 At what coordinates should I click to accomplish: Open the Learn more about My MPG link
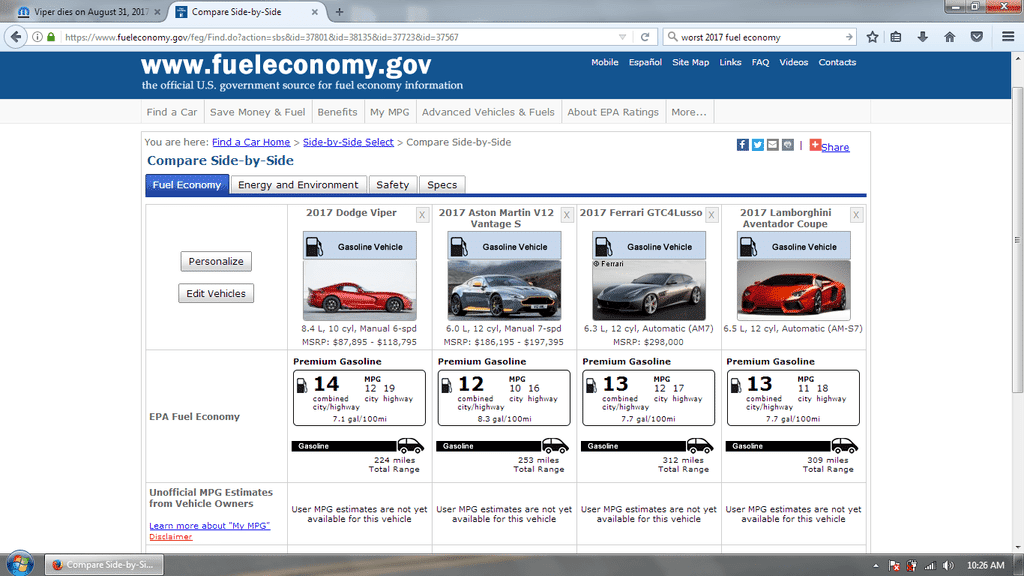(209, 526)
